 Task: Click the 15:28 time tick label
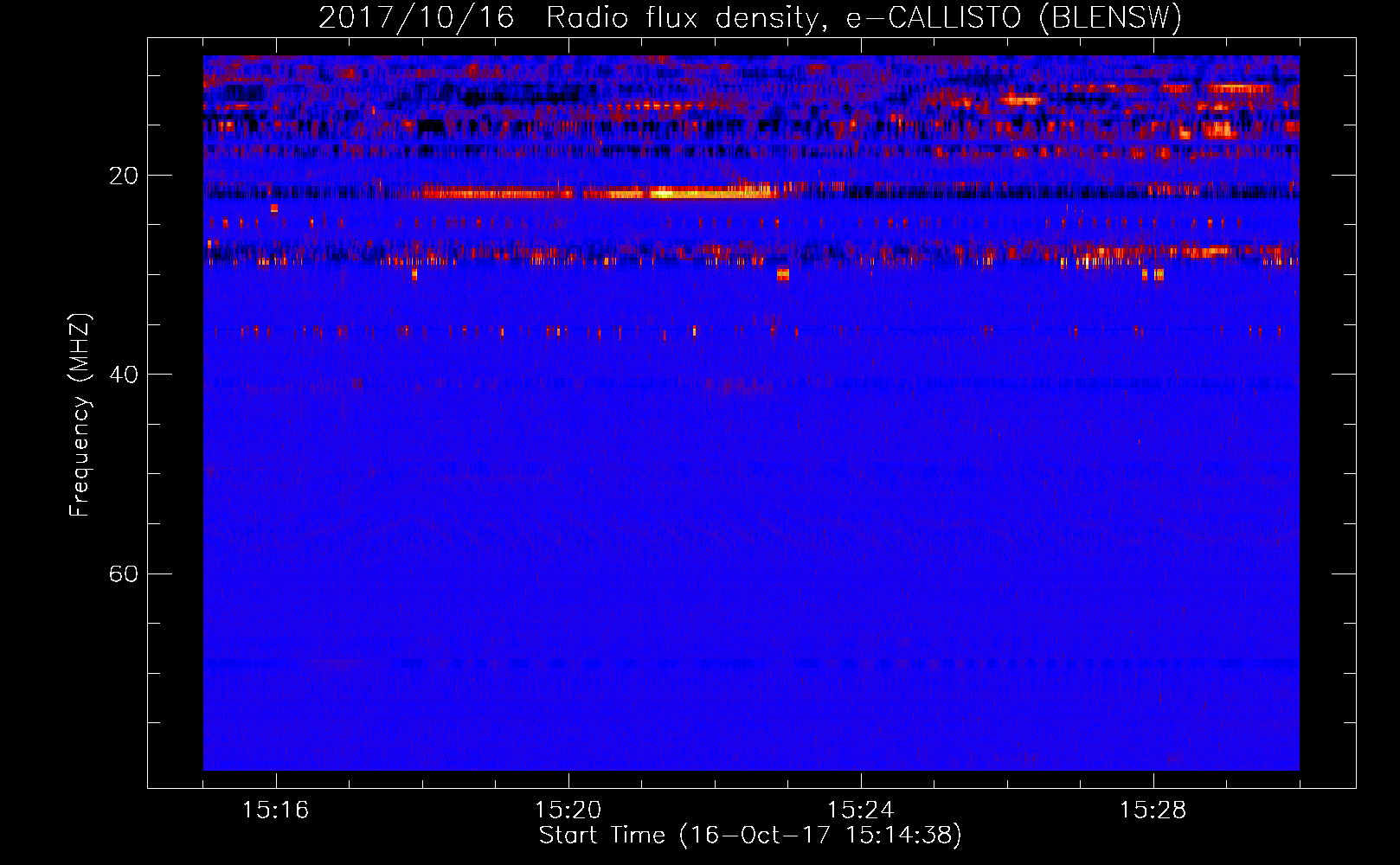coord(1153,811)
